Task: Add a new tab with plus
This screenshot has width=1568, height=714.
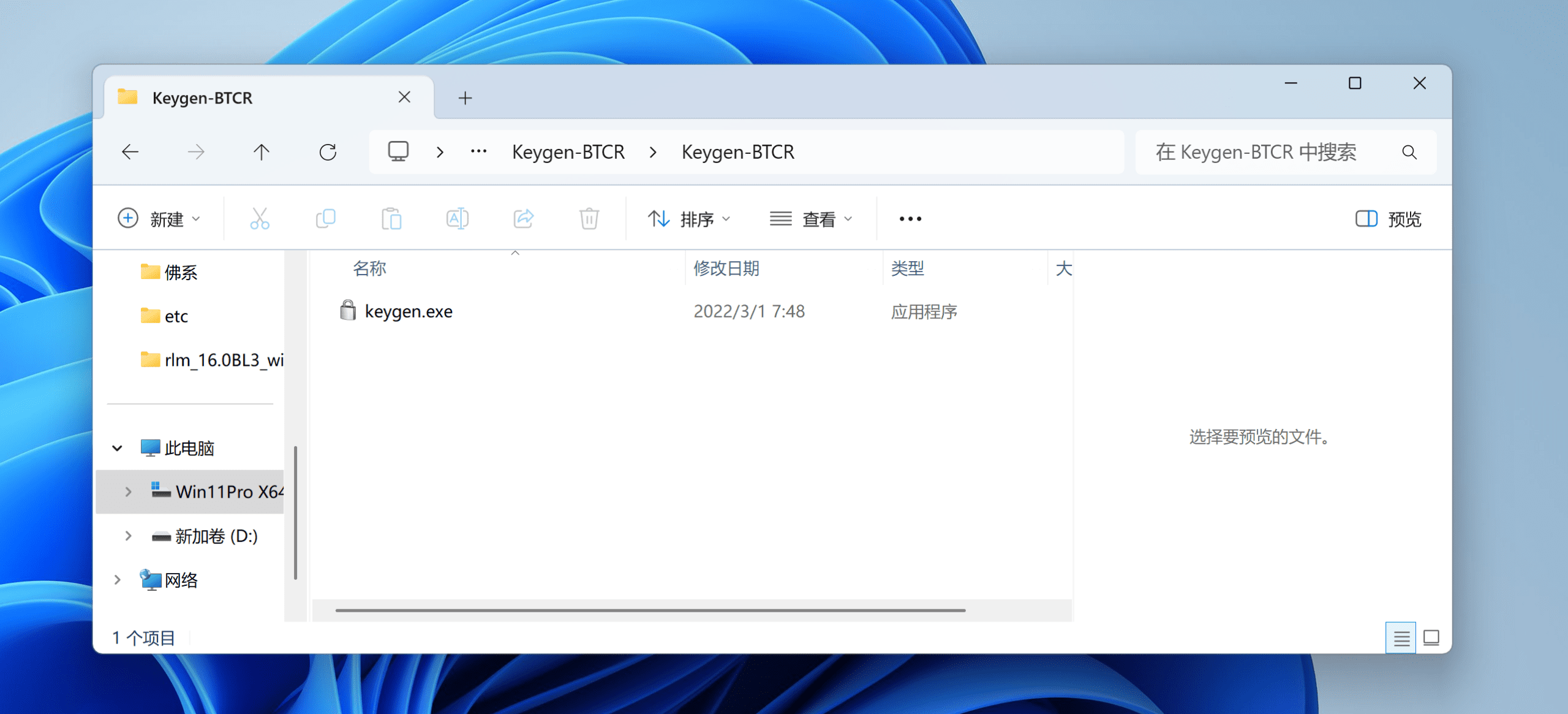Action: (466, 98)
